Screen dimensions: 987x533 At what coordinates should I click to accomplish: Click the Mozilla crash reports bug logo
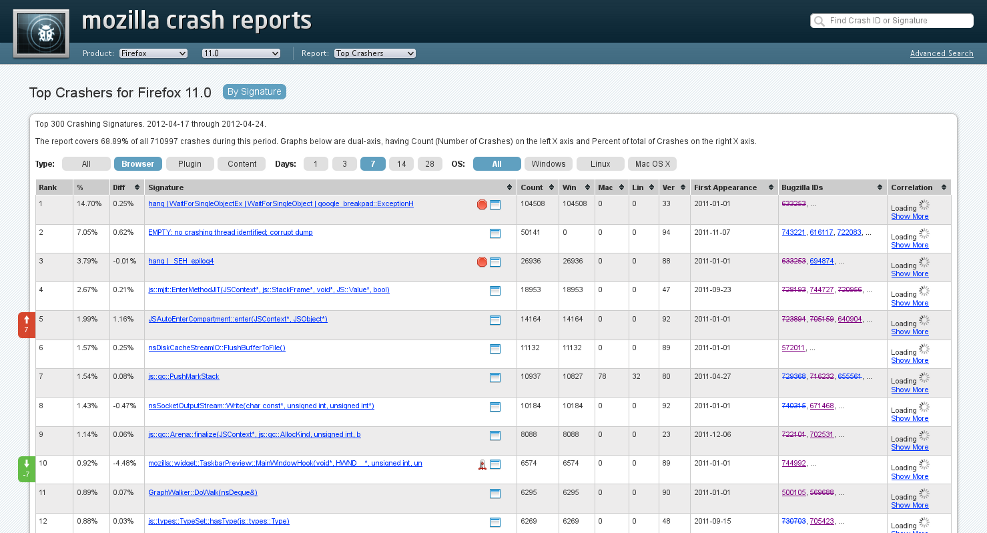(41, 32)
